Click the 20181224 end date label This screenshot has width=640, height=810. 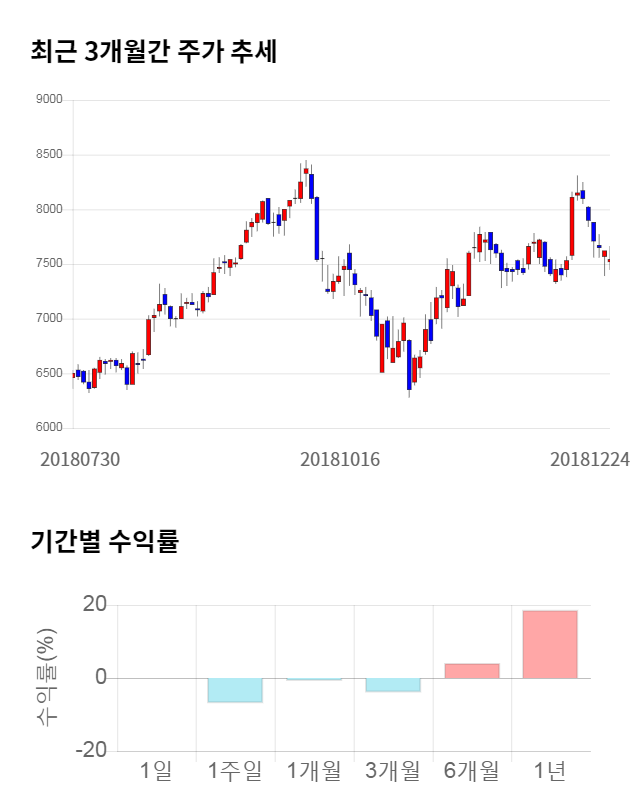click(x=590, y=459)
